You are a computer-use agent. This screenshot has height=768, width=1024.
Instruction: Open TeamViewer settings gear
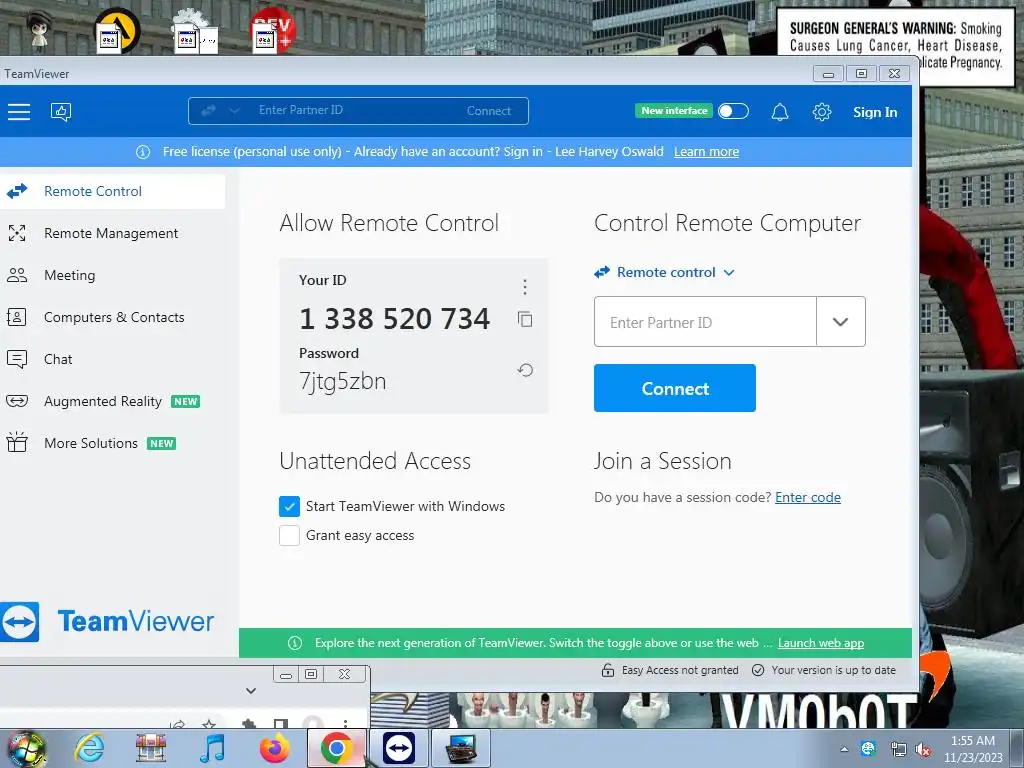[x=822, y=112]
